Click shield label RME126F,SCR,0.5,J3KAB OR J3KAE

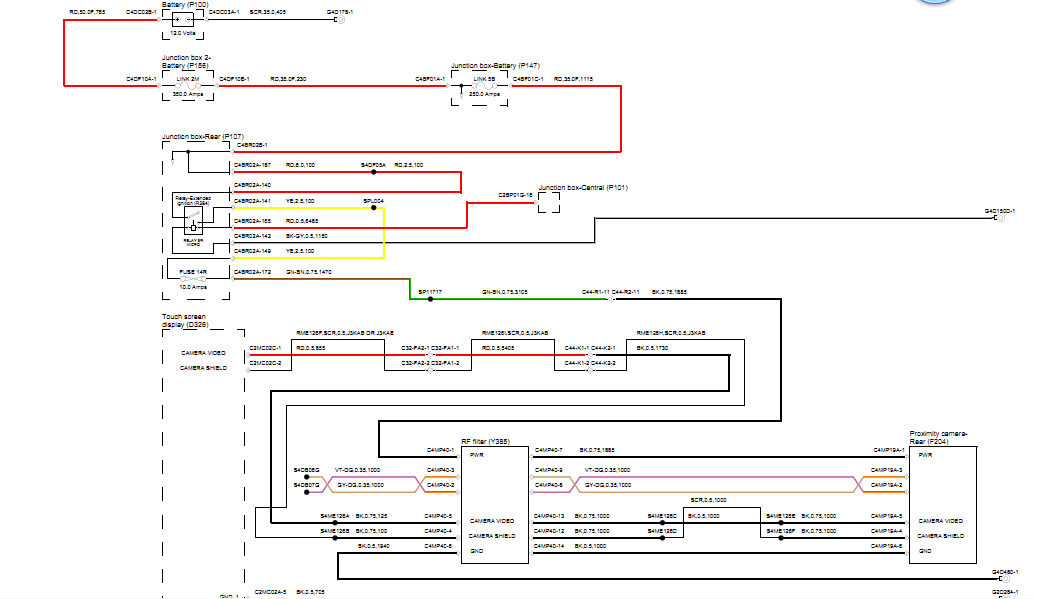click(345, 333)
